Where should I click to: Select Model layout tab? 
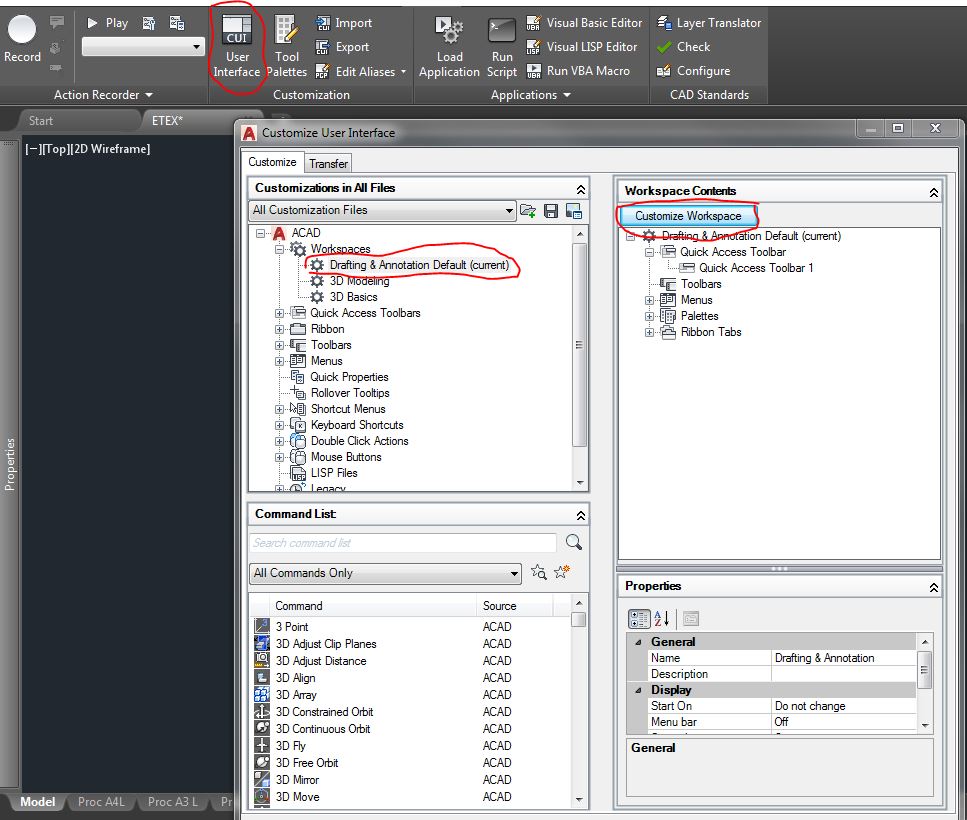(x=38, y=802)
